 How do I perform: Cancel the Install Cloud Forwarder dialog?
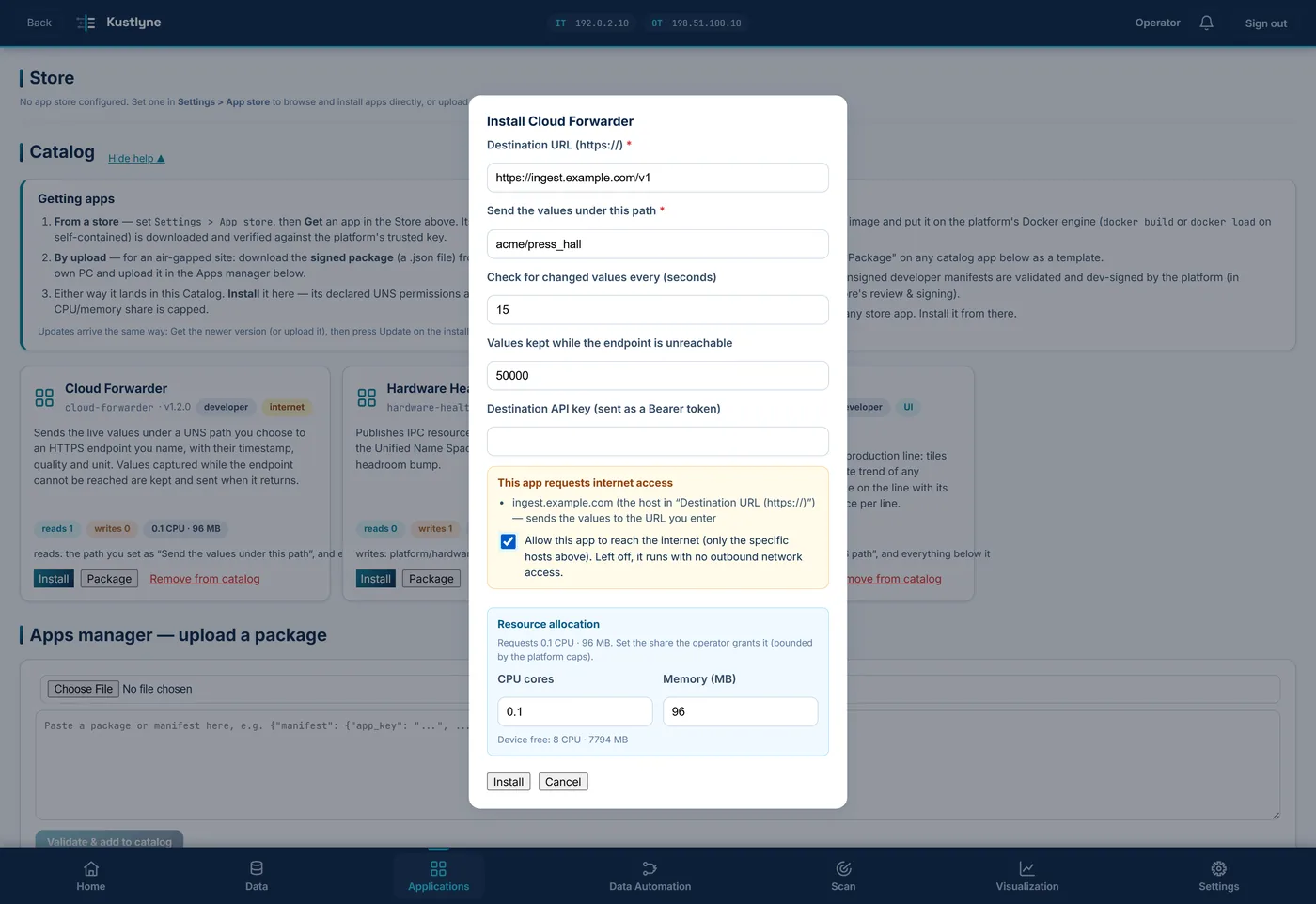pyautogui.click(x=563, y=782)
